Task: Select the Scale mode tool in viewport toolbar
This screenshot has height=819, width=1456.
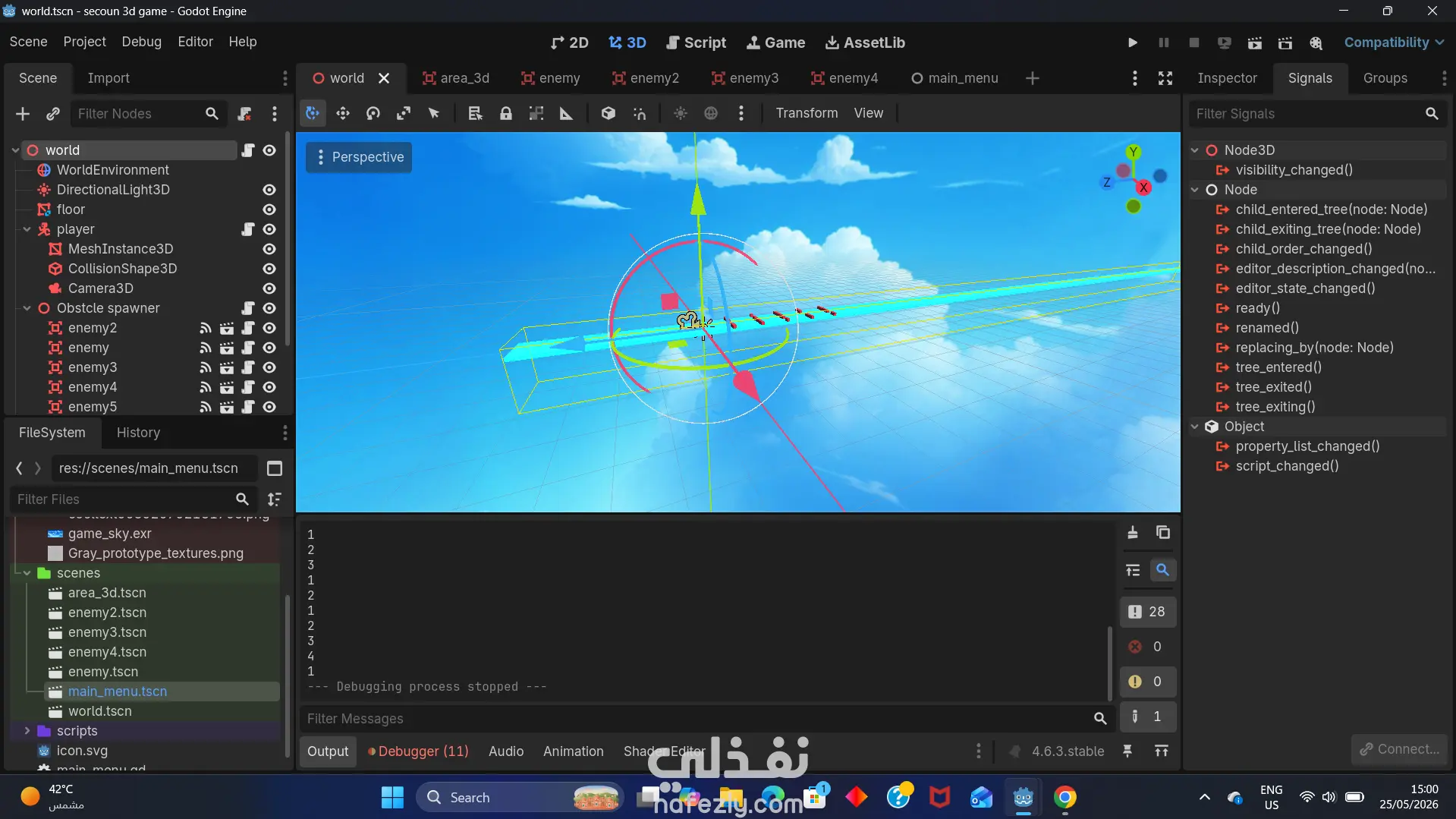Action: pyautogui.click(x=404, y=113)
